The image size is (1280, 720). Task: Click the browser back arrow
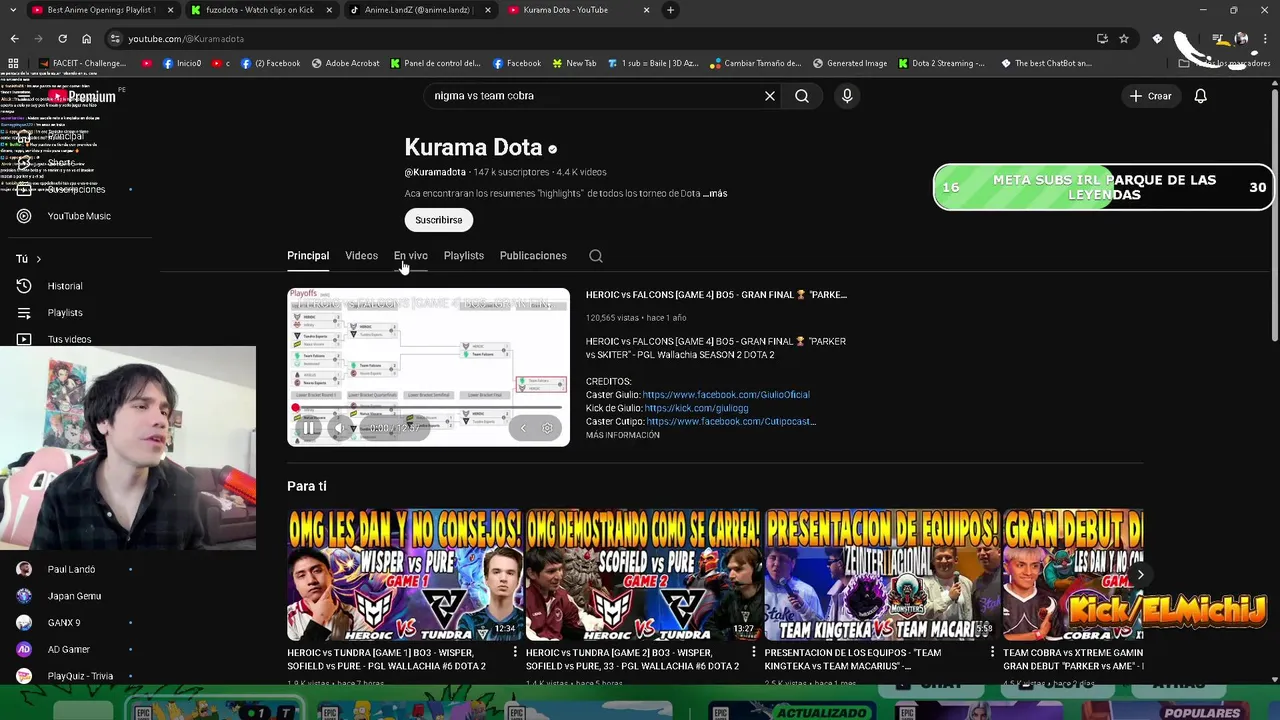point(14,38)
